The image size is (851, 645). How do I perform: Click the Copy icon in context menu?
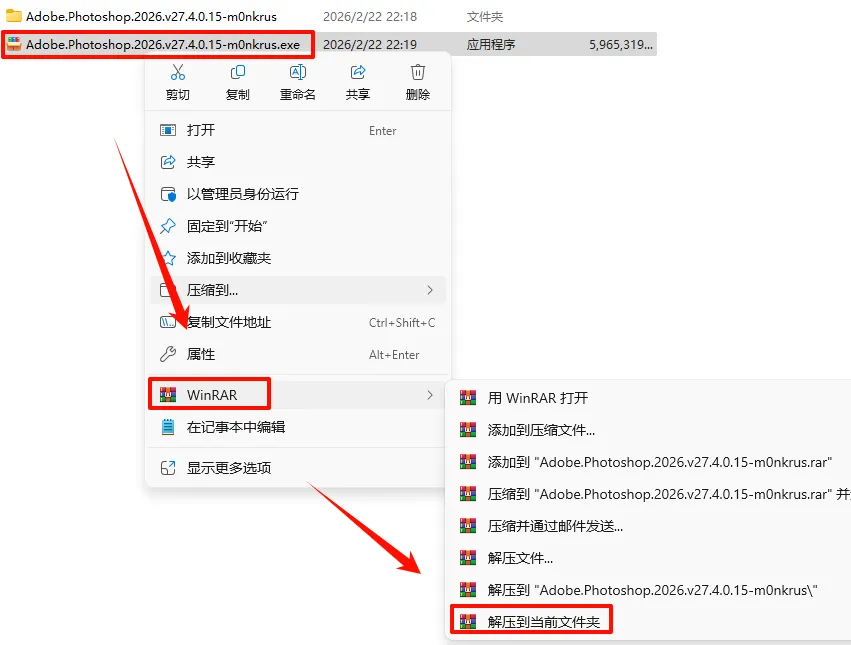[238, 72]
